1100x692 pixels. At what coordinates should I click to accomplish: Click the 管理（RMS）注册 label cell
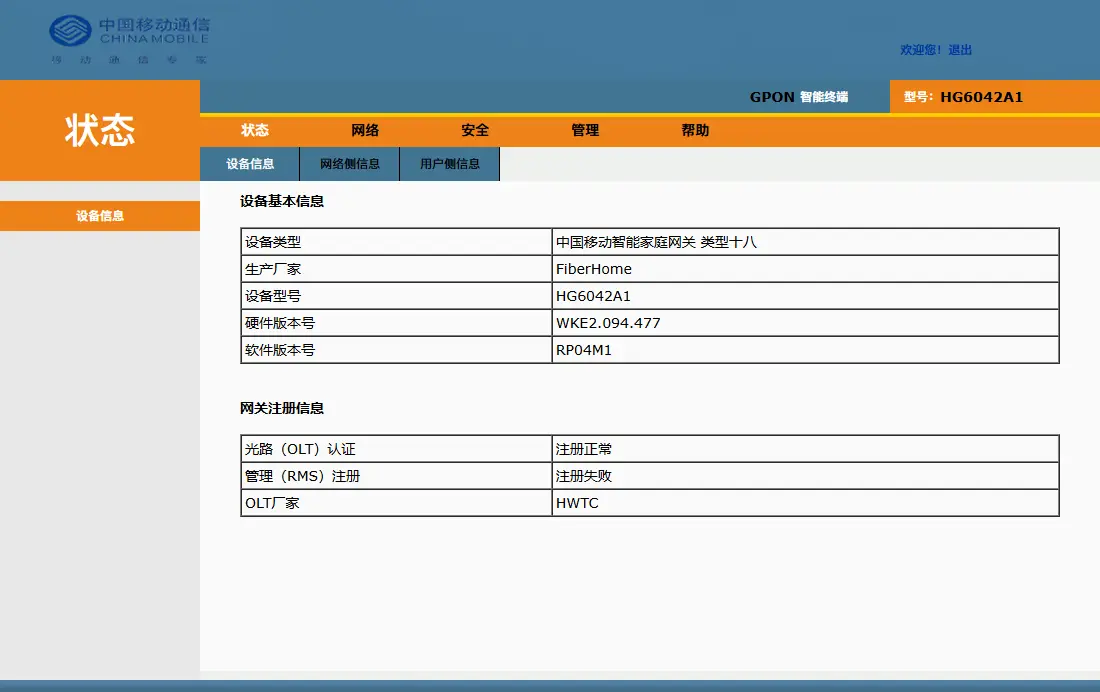click(x=396, y=476)
